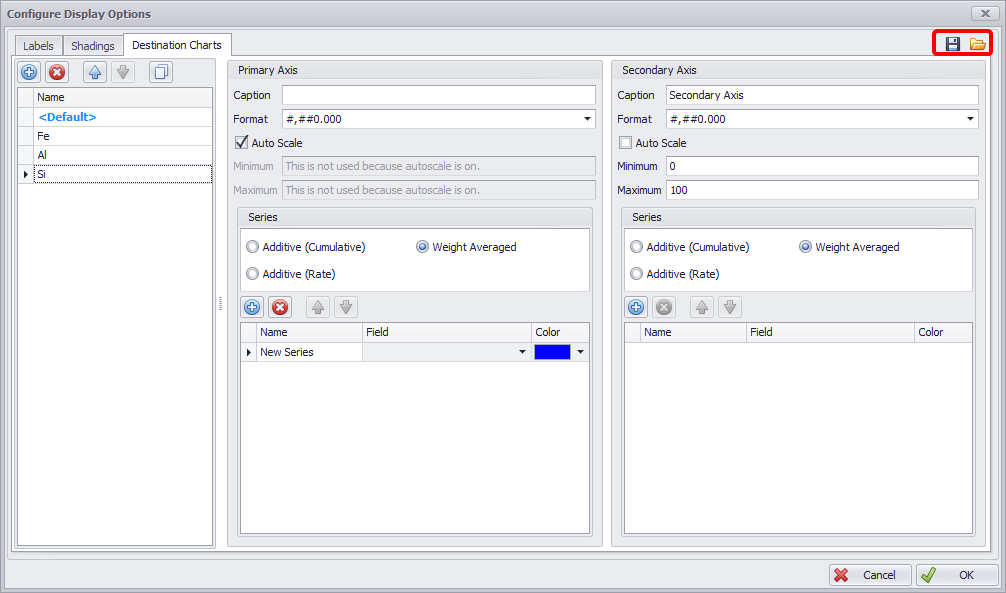Click the Color column header in Primary Axis series

pyautogui.click(x=560, y=332)
